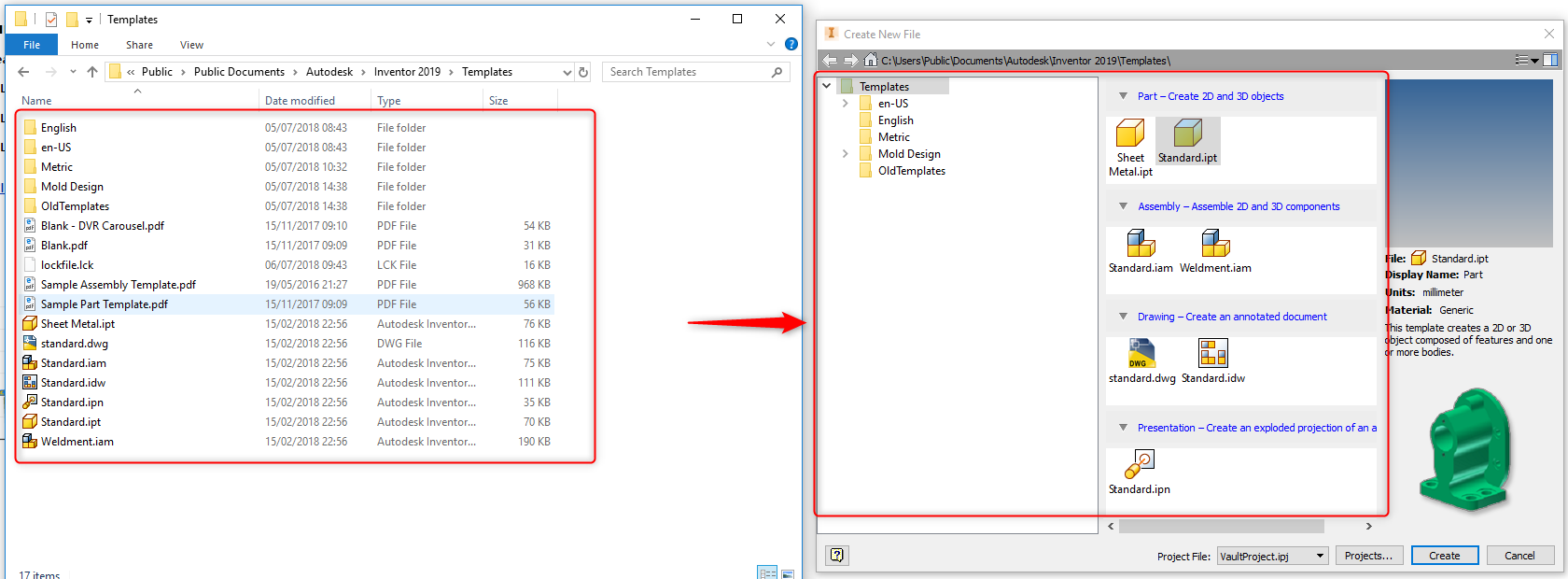The image size is (1568, 579).
Task: Collapse the Part section triangle
Action: tap(1123, 96)
